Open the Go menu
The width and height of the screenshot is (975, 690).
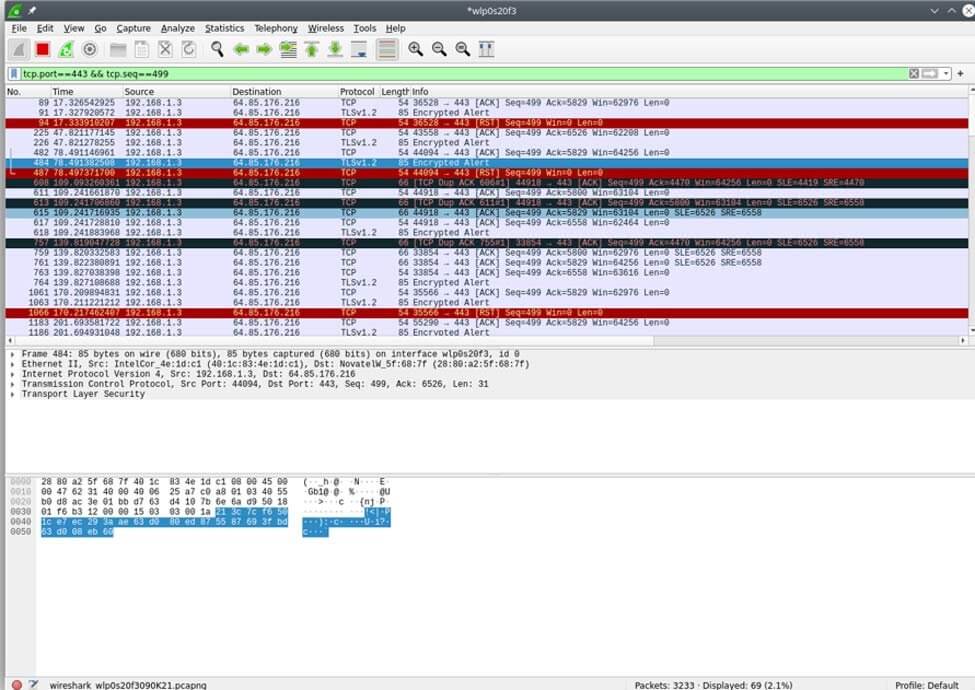(100, 29)
